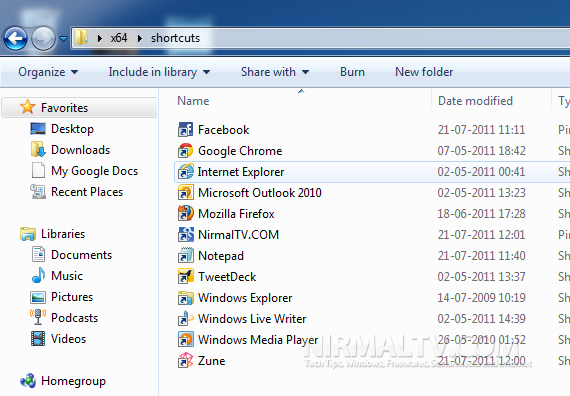Image resolution: width=570 pixels, height=396 pixels.
Task: Click the Notepad shortcut icon
Action: 185,255
